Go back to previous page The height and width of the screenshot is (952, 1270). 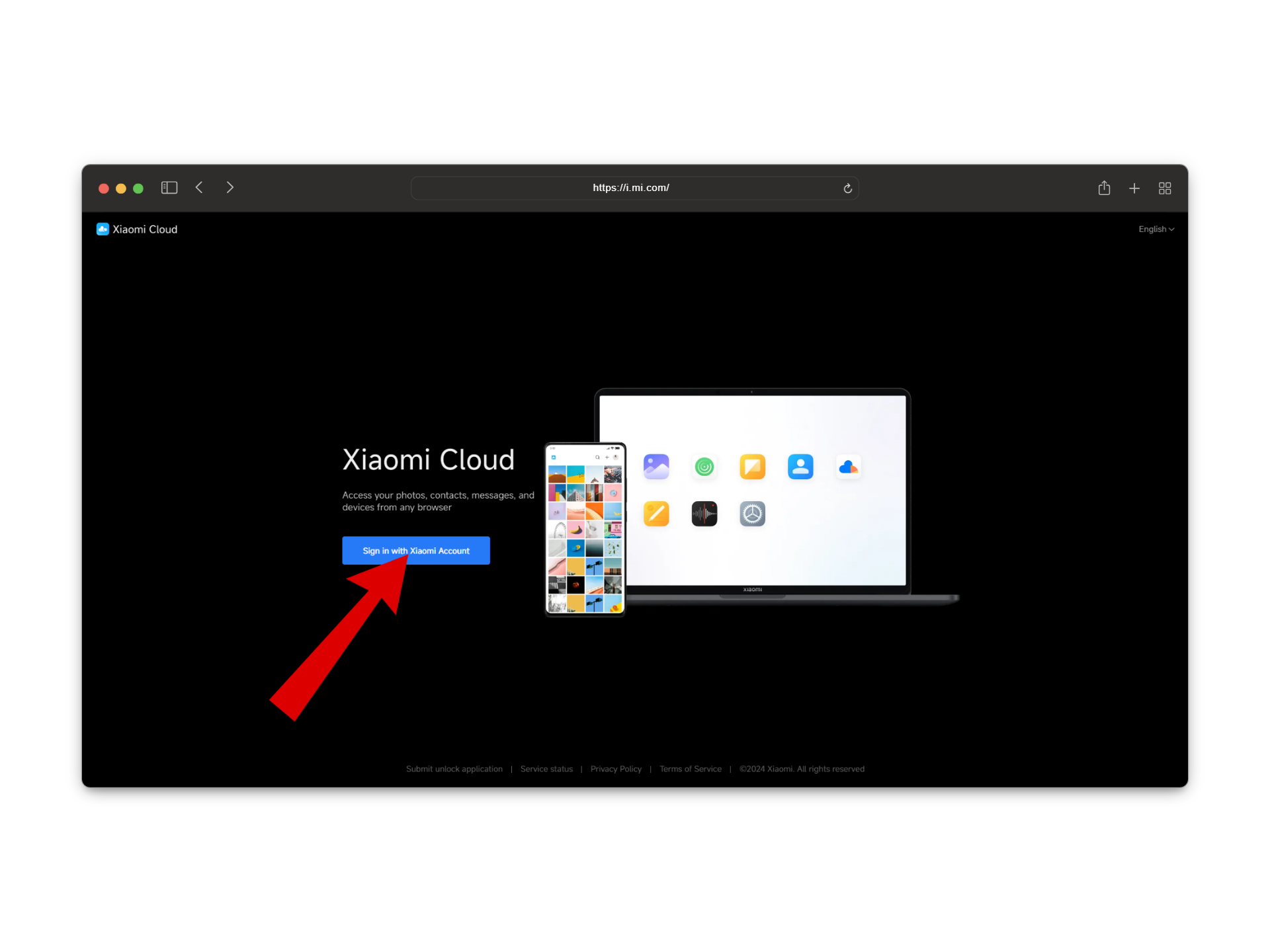[199, 188]
